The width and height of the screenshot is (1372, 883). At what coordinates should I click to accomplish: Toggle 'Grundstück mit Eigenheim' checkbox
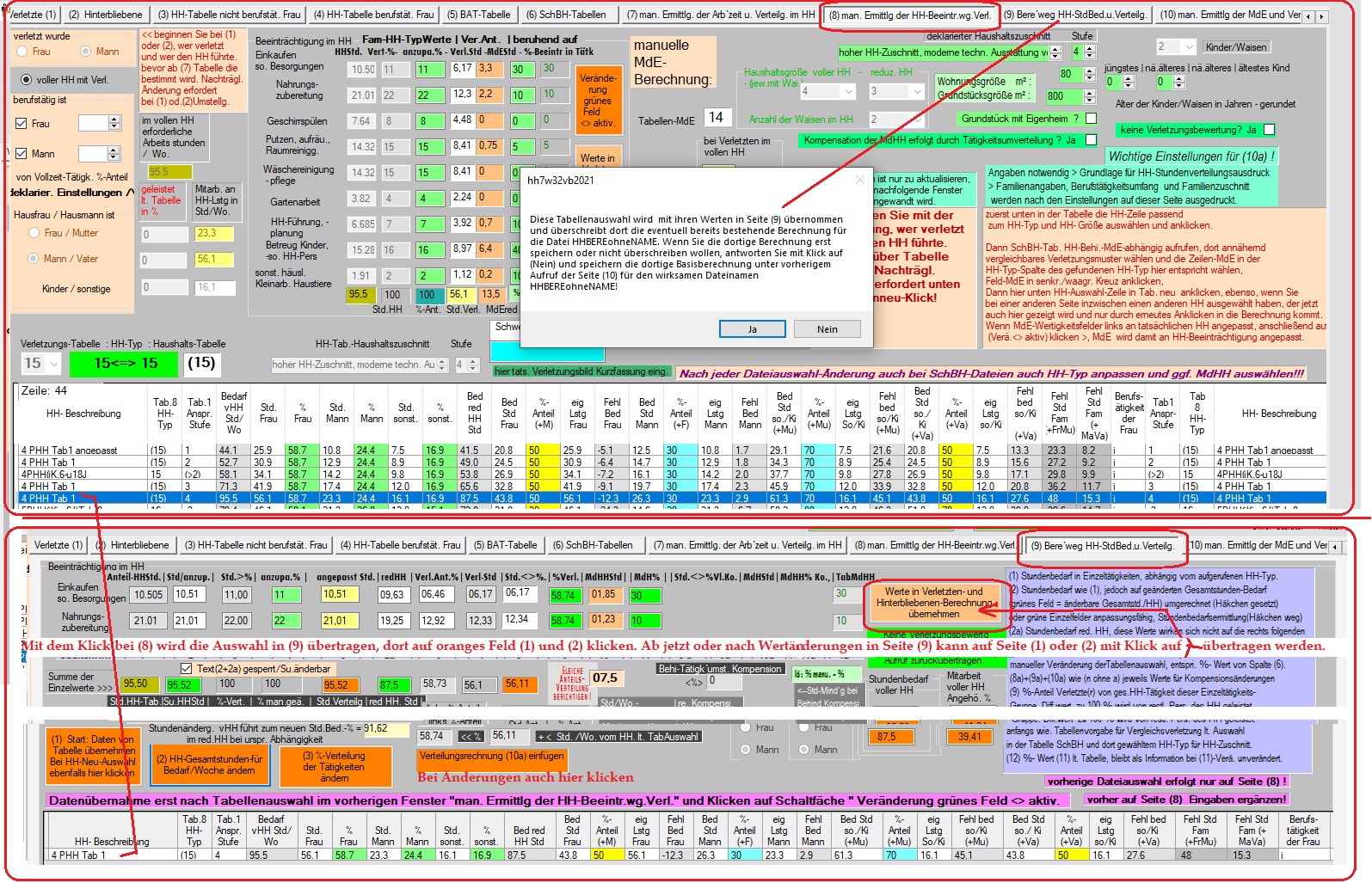(x=1091, y=119)
